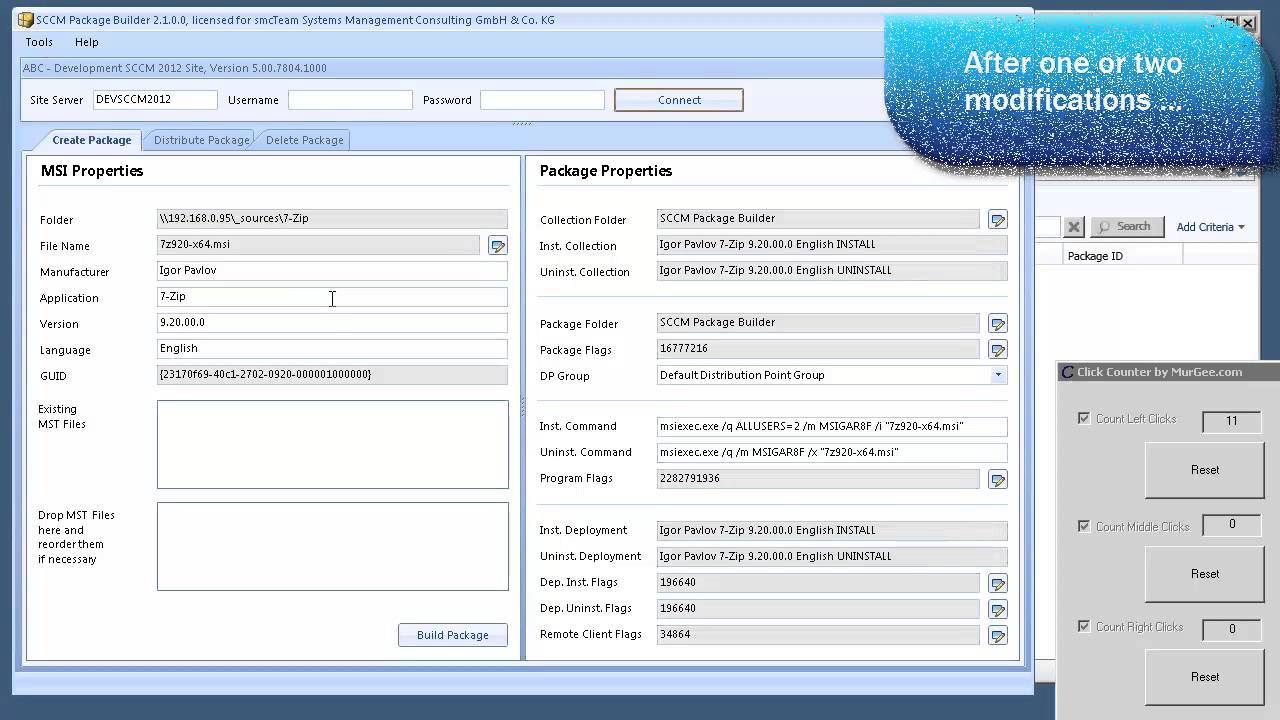Click the Manufacturer field Igor Pavlov
This screenshot has width=1280, height=720.
[332, 271]
